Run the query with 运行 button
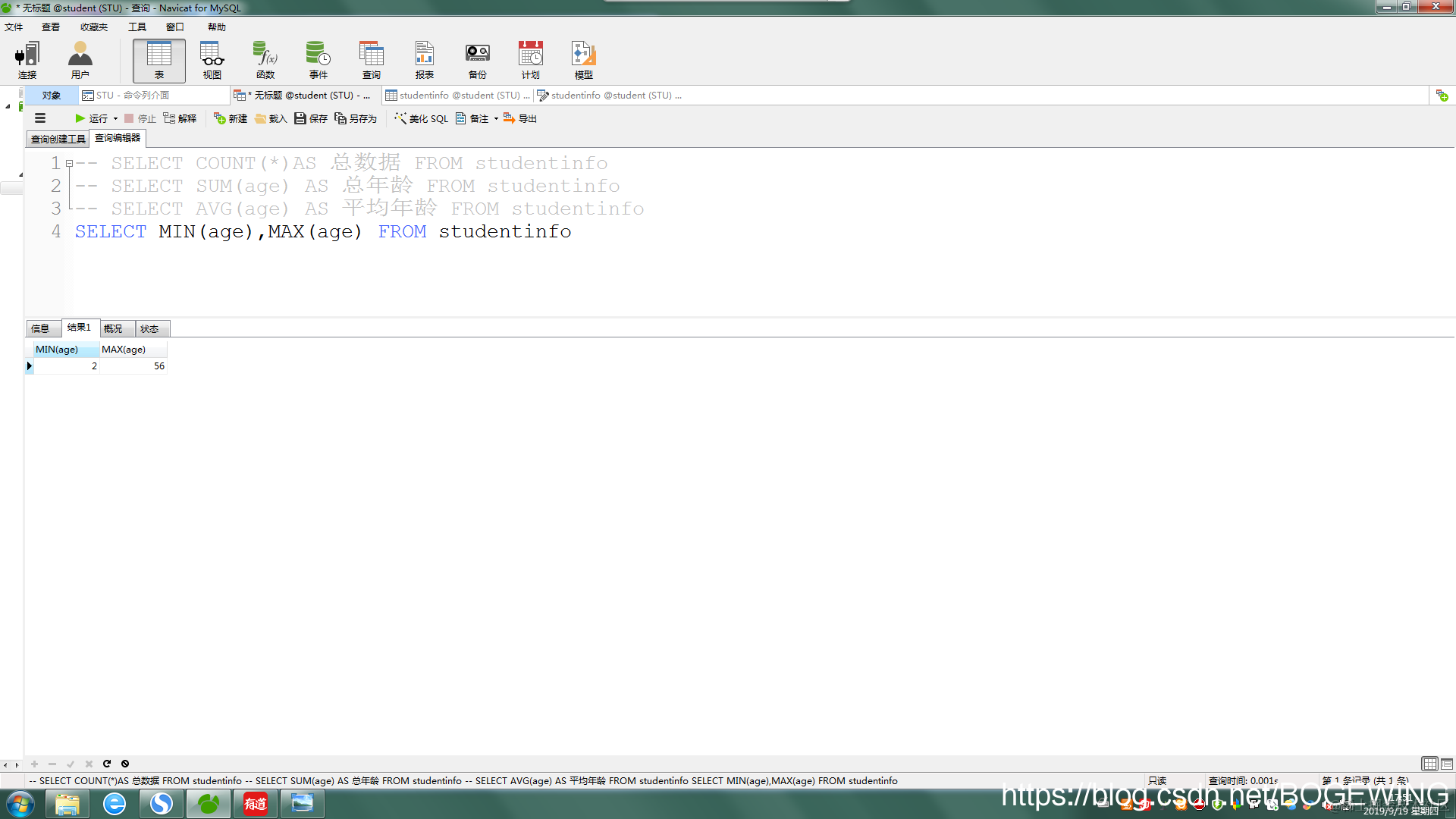This screenshot has width=1456, height=819. 92,118
